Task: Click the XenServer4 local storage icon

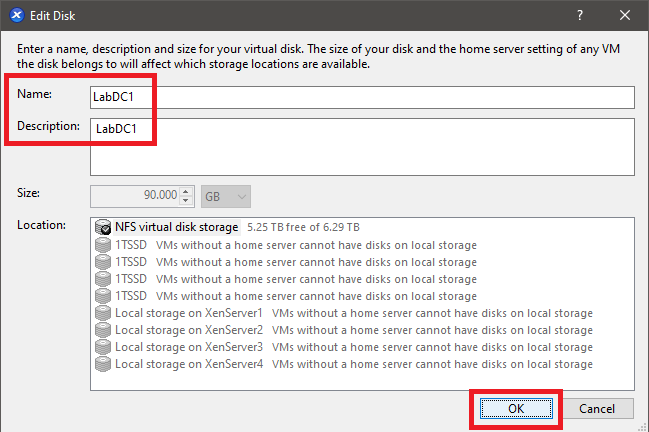Action: click(102, 364)
